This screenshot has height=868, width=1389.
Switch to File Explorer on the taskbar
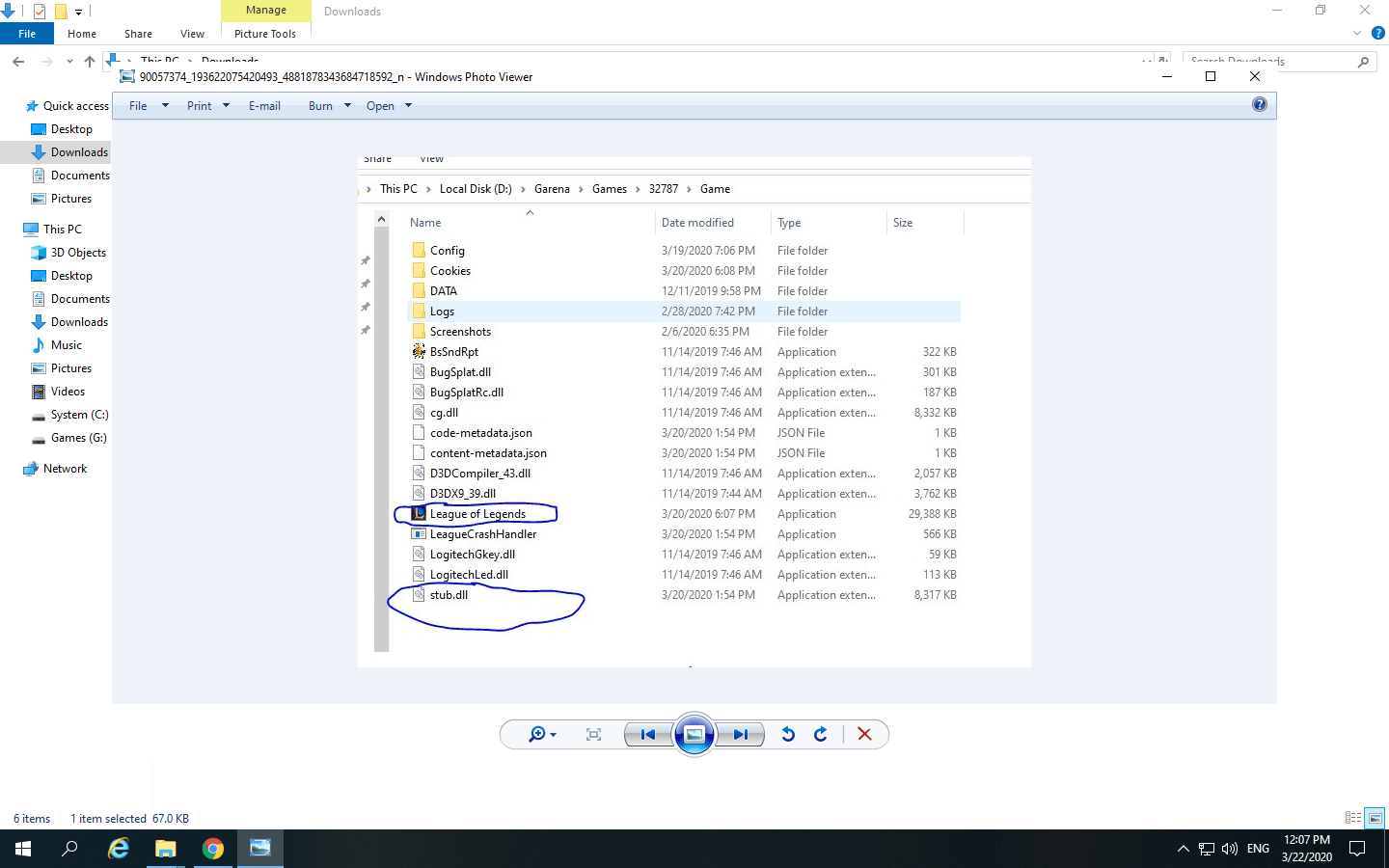pyautogui.click(x=166, y=849)
